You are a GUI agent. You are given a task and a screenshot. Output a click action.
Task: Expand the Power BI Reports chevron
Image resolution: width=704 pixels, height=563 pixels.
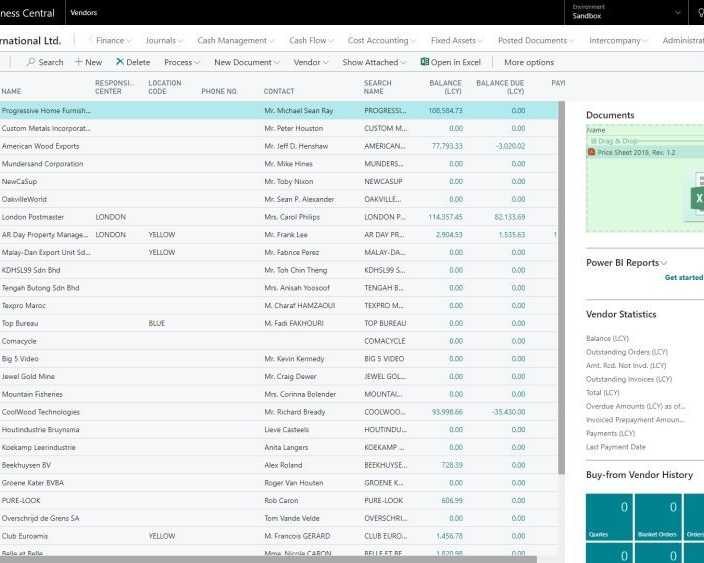pyautogui.click(x=664, y=263)
